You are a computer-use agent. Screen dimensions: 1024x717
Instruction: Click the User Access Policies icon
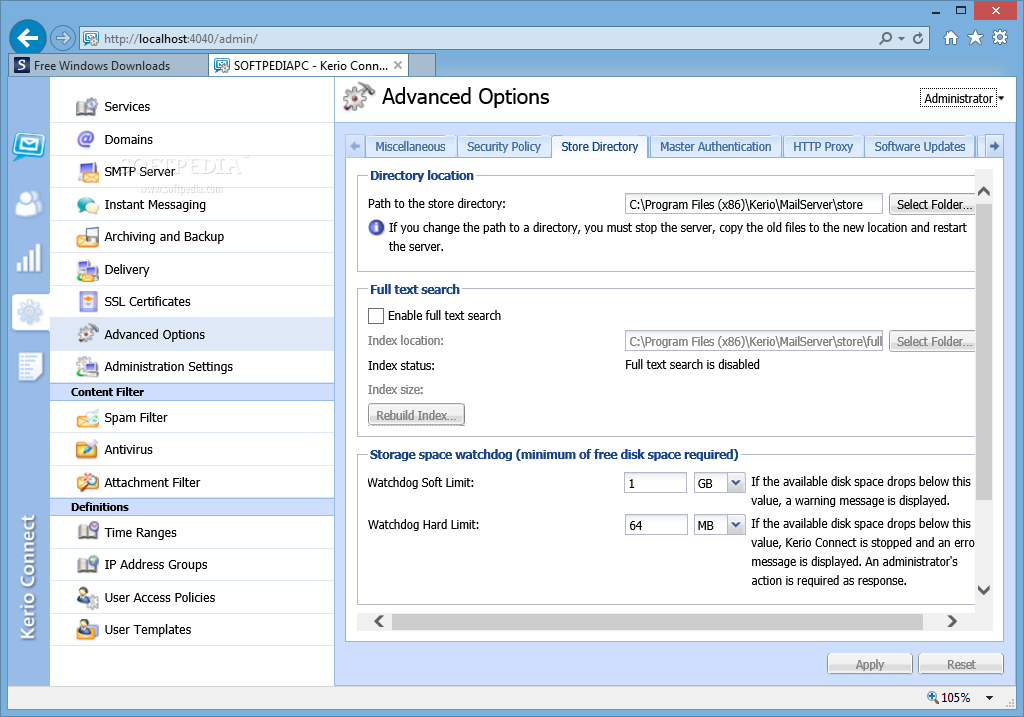88,597
